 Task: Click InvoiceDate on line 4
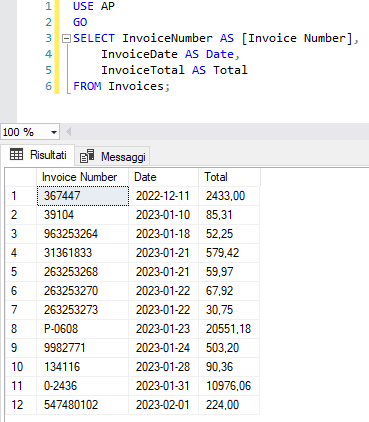(139, 54)
